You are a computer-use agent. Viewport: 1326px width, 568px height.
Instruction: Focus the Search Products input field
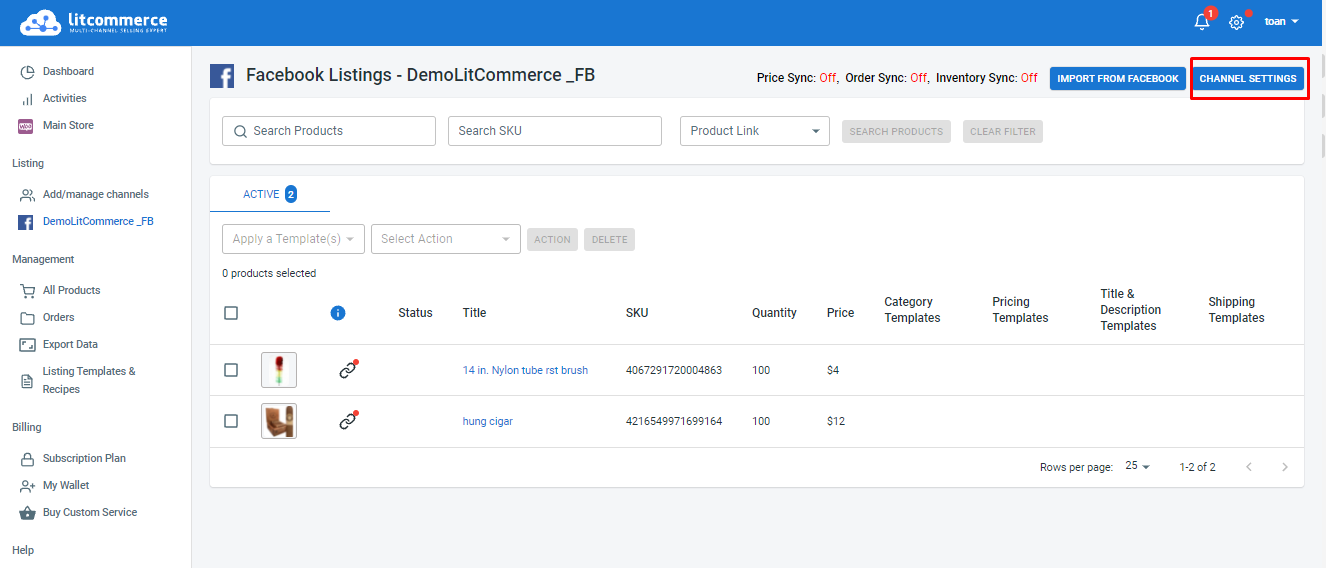click(329, 131)
